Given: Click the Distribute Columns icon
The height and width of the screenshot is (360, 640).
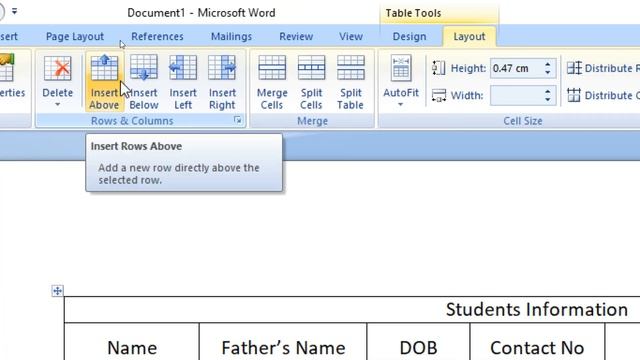Looking at the screenshot, I should pos(574,95).
